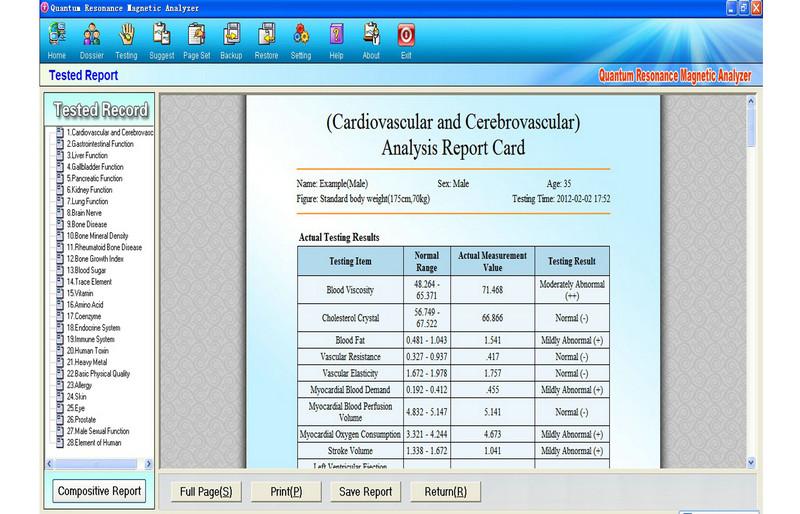Image resolution: width=800 pixels, height=514 pixels.
Task: Click the Vascular Elasticity row label
Action: coord(350,373)
